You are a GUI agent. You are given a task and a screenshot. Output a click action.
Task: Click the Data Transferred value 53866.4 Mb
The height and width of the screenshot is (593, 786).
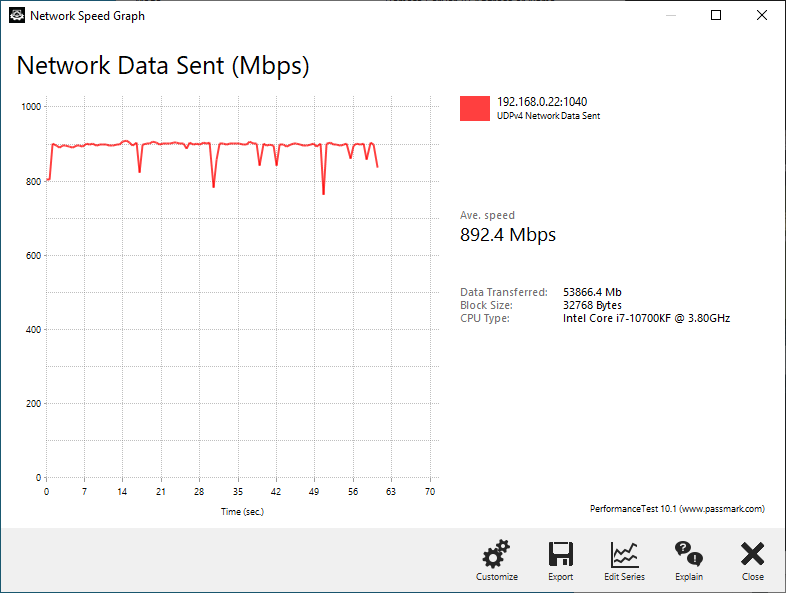click(592, 292)
